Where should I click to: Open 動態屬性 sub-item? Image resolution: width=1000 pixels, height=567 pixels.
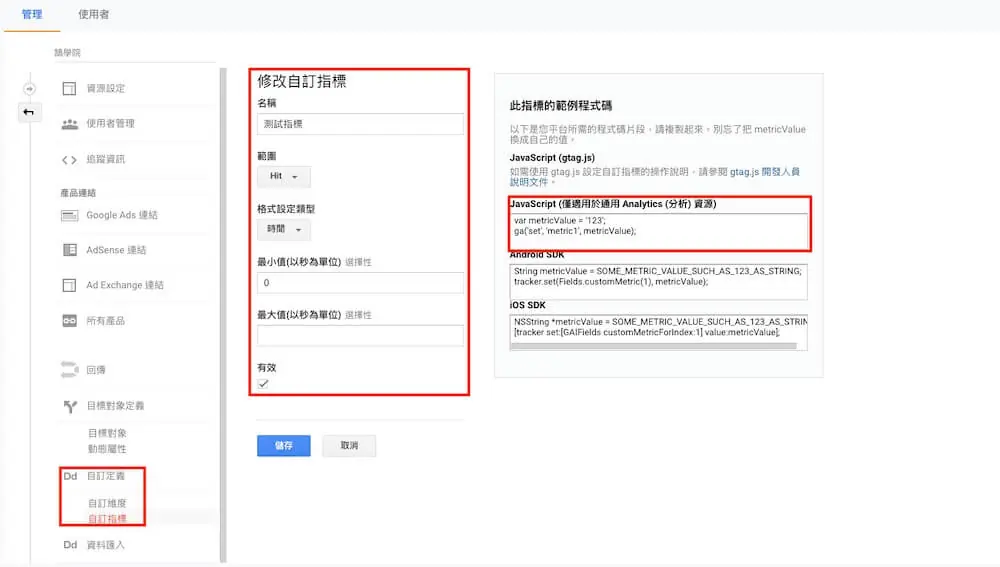(x=107, y=449)
